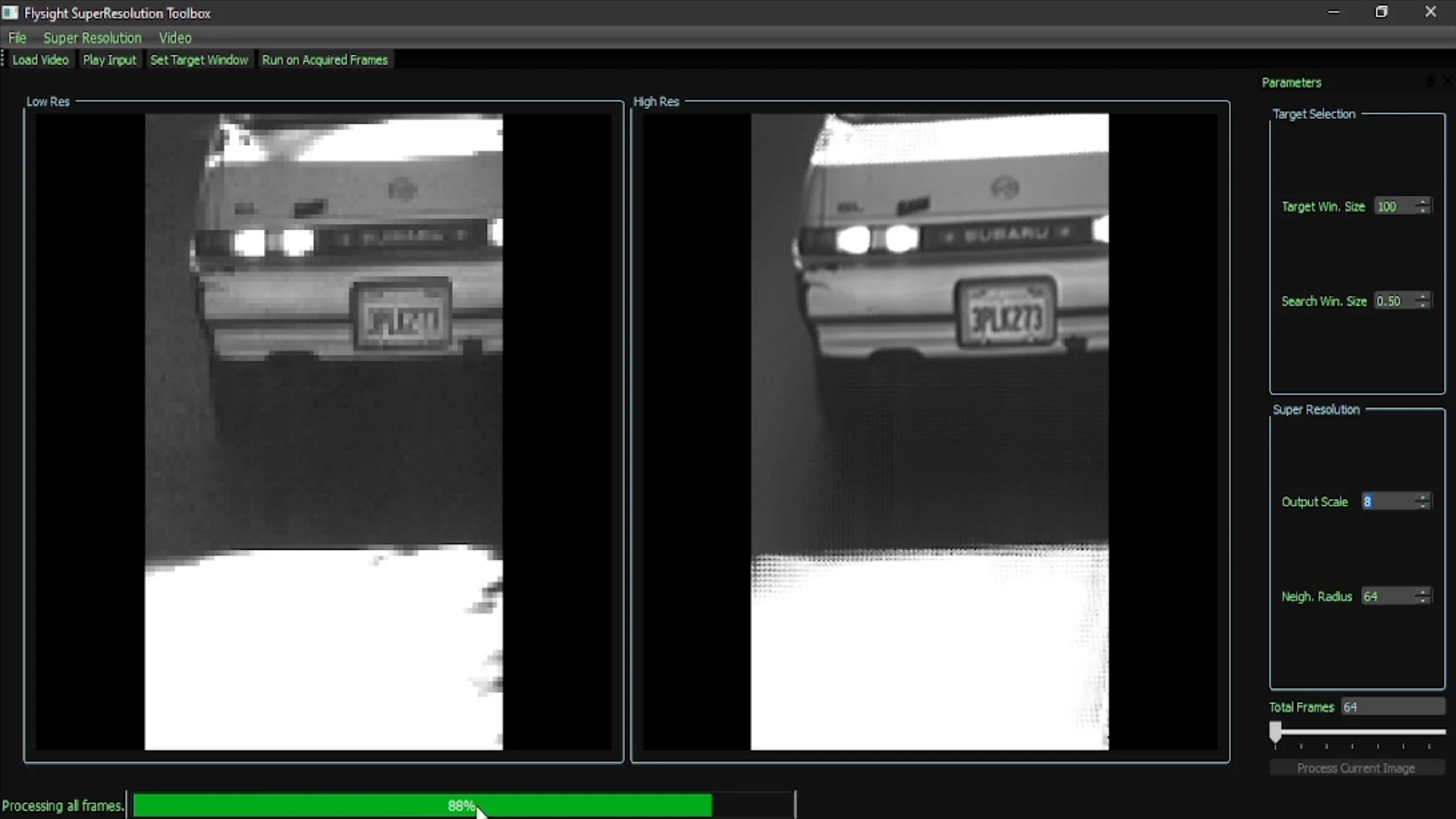Close the Parameters panel
This screenshot has width=1456, height=819.
tap(1447, 81)
